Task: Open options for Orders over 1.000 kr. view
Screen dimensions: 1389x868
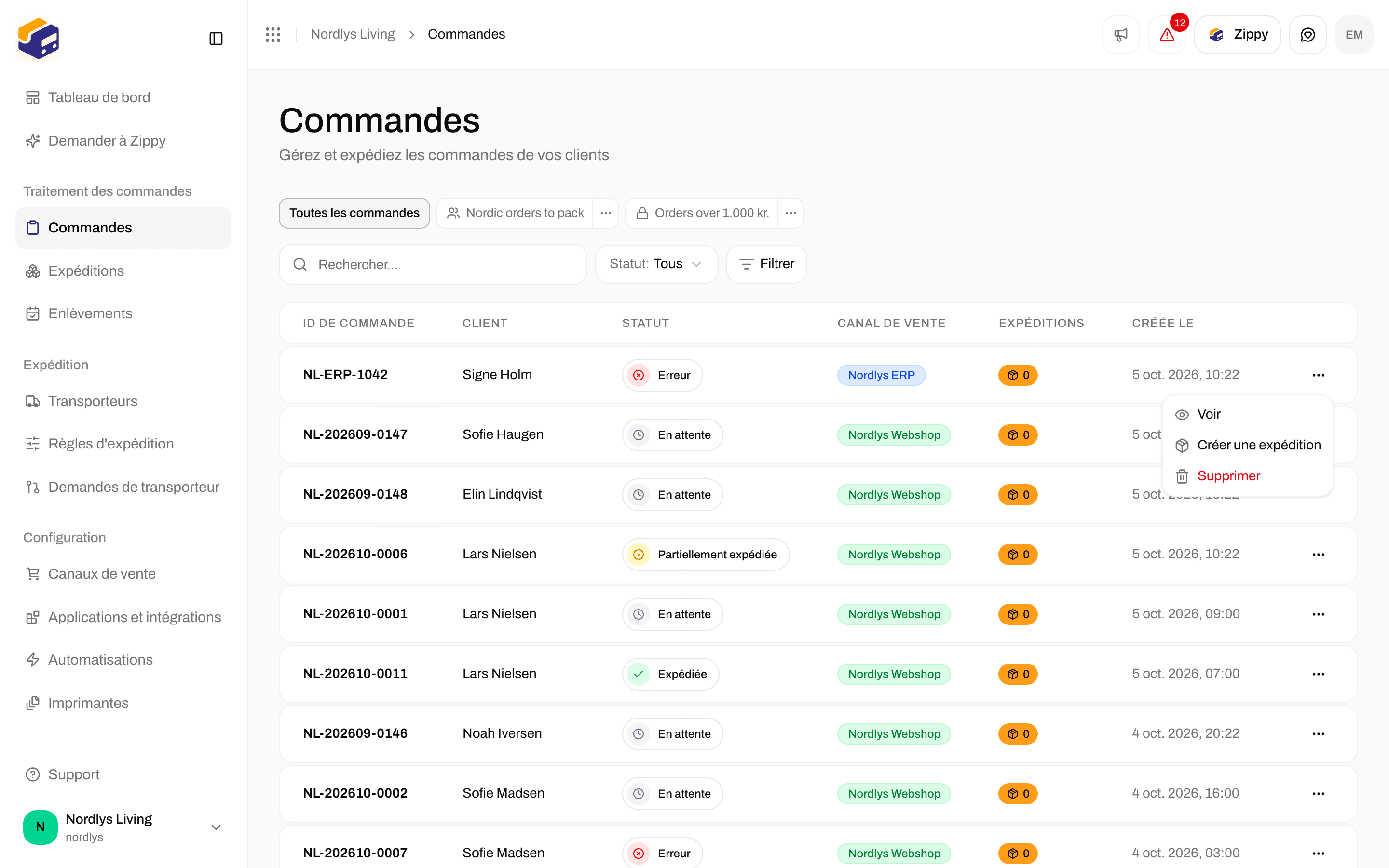Action: pos(790,213)
